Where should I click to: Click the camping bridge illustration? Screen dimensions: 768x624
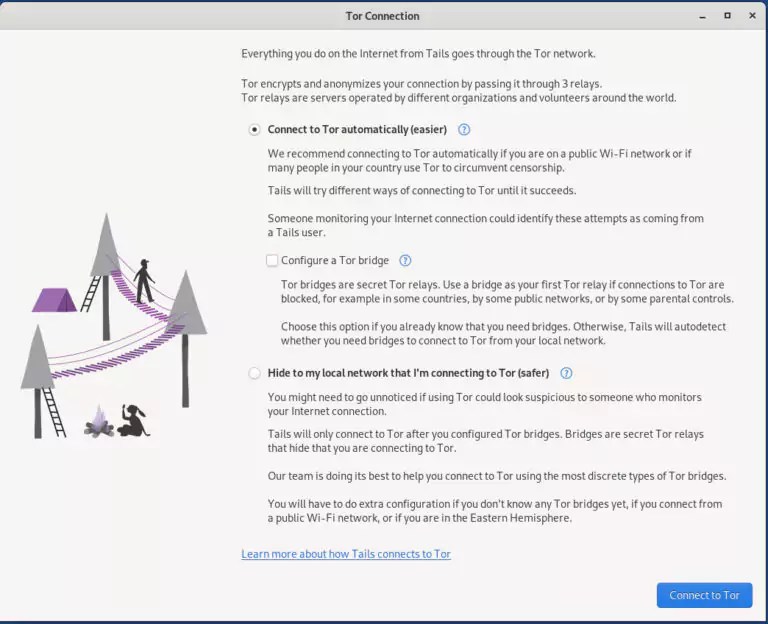(114, 326)
